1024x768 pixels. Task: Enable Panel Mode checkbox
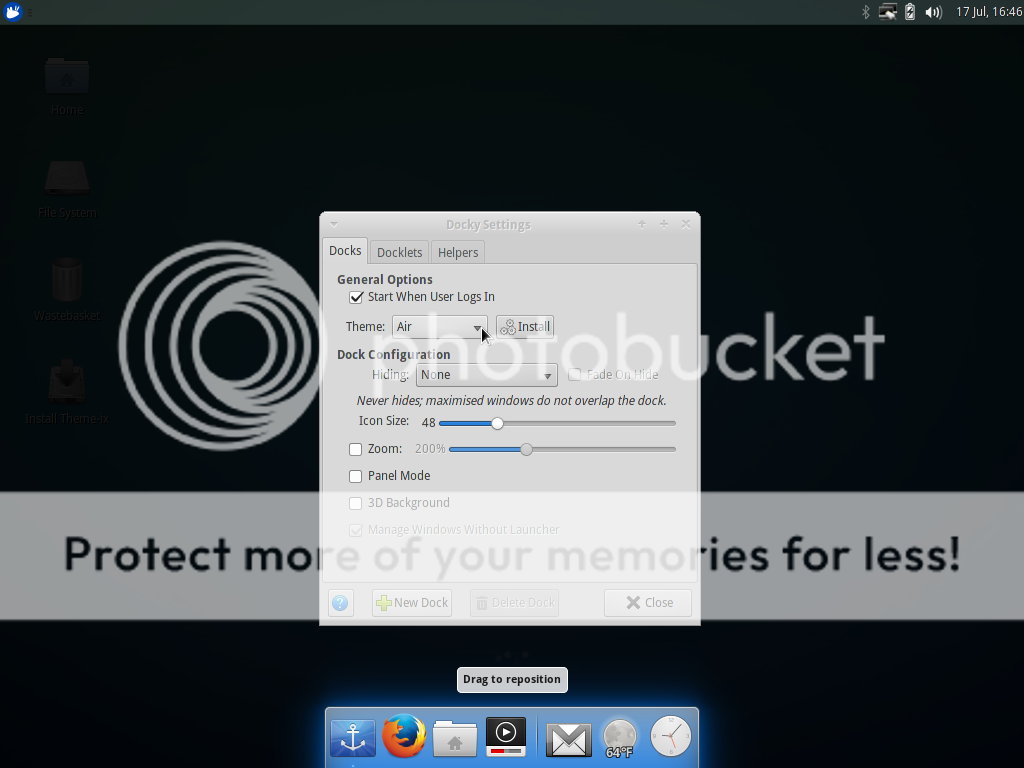point(355,476)
